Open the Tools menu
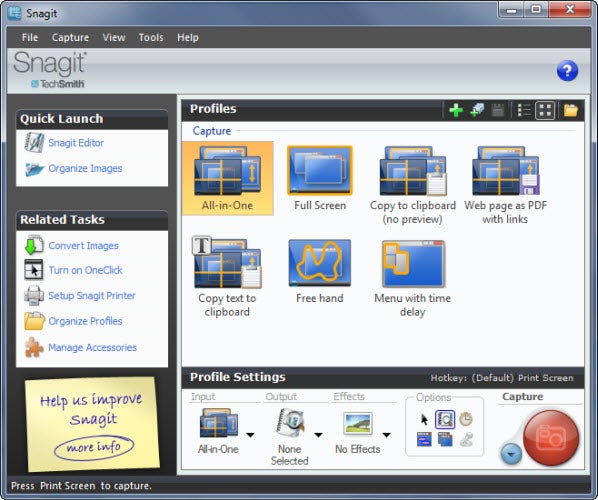This screenshot has width=598, height=500. (x=151, y=37)
